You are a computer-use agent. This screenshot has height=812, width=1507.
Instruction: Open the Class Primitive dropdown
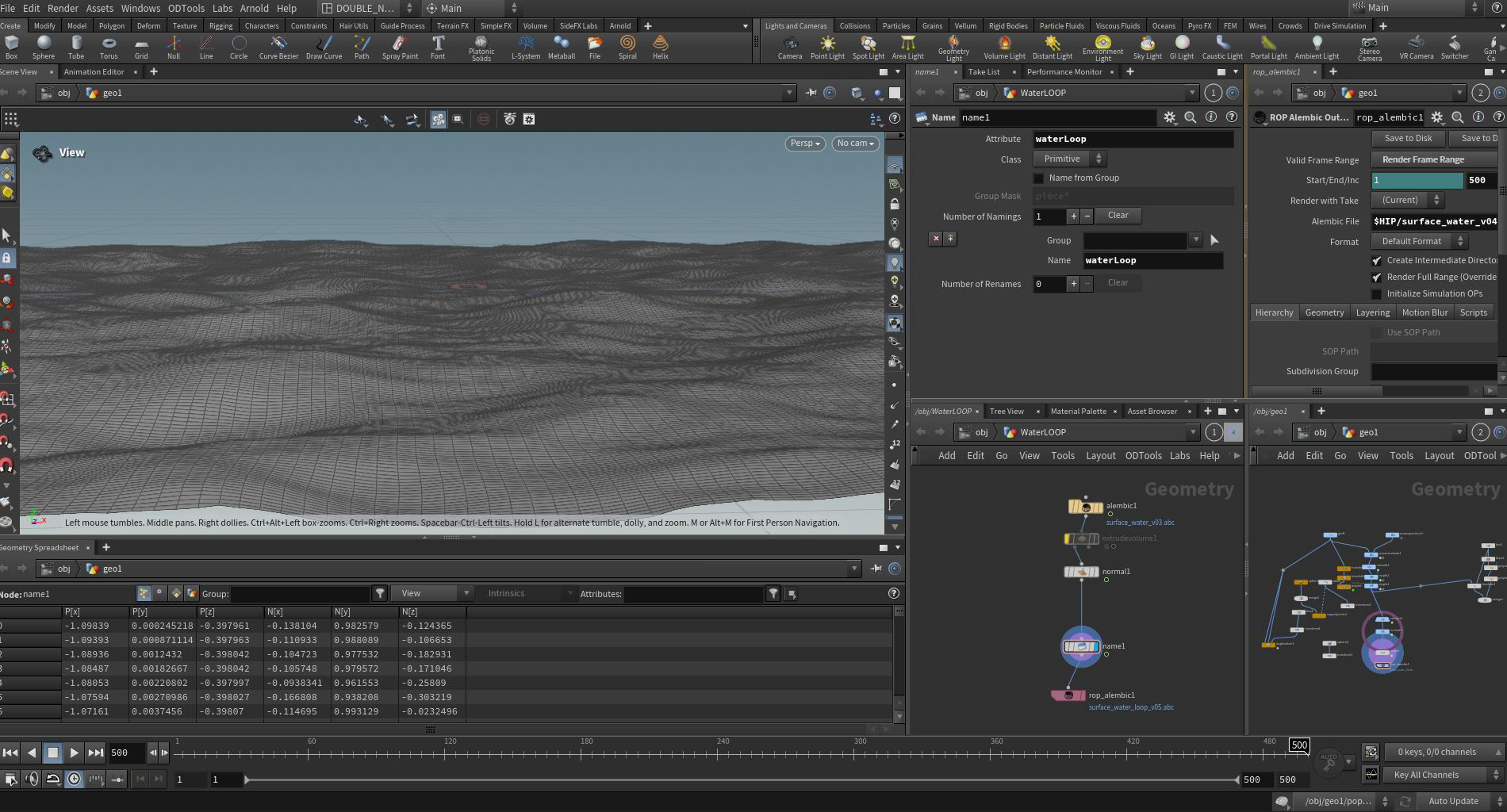[x=1069, y=159]
